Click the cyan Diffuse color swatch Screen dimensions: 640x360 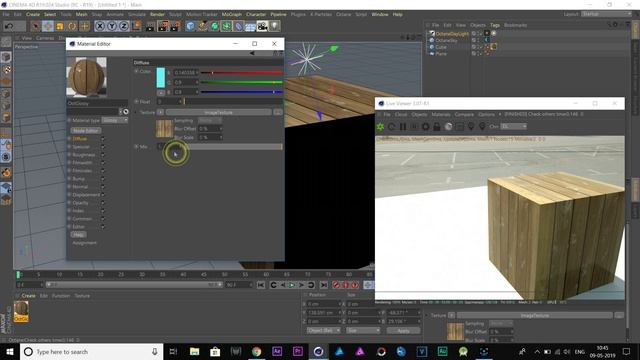coord(161,78)
